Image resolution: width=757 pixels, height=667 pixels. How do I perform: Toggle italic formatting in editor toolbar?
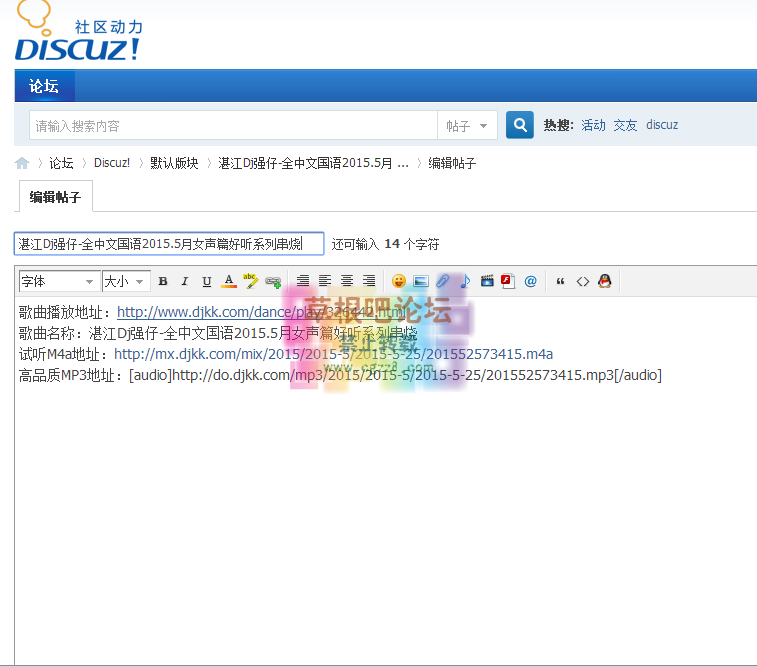[184, 281]
